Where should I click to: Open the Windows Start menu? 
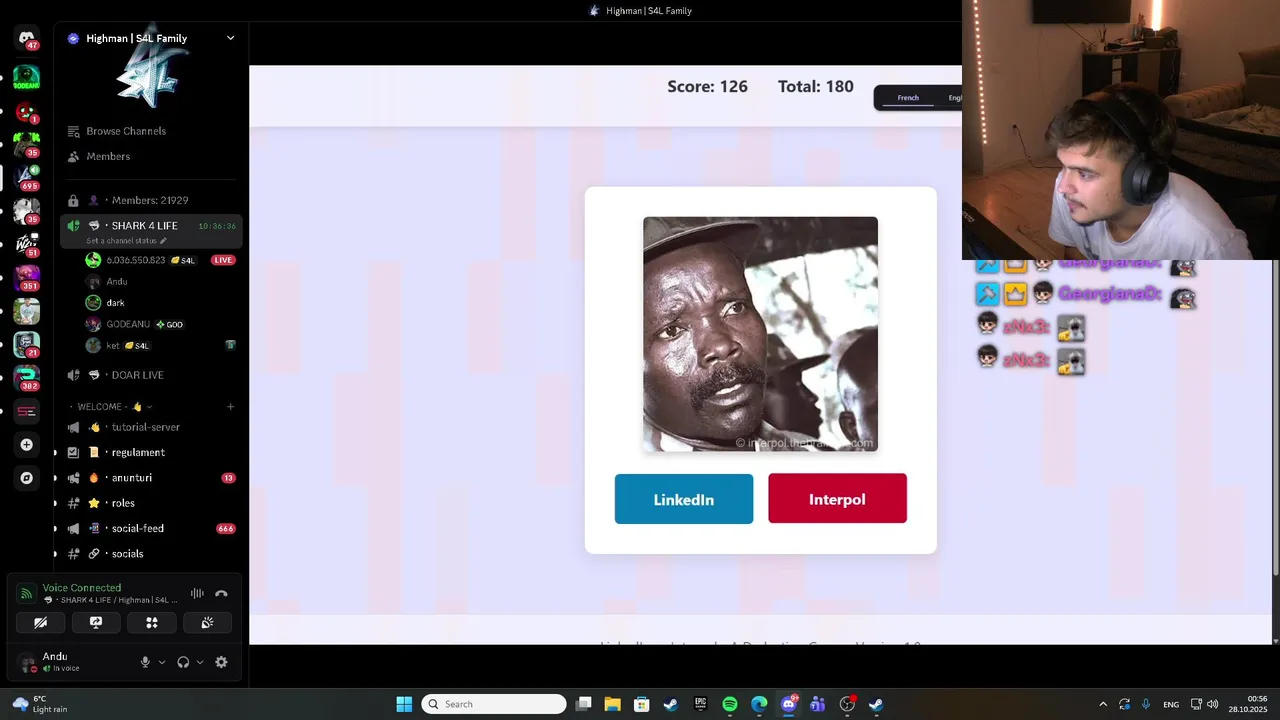pyautogui.click(x=404, y=704)
